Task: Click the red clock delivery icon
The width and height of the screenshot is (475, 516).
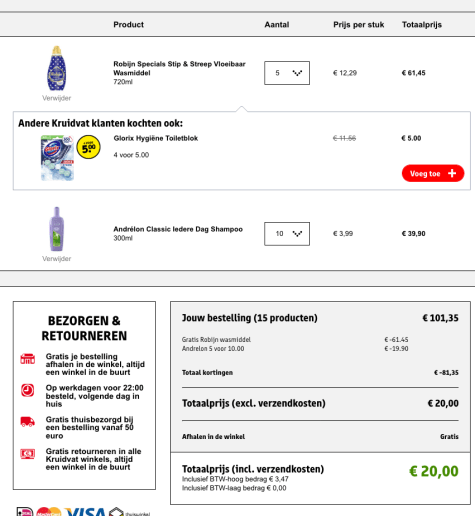Action: [27, 390]
